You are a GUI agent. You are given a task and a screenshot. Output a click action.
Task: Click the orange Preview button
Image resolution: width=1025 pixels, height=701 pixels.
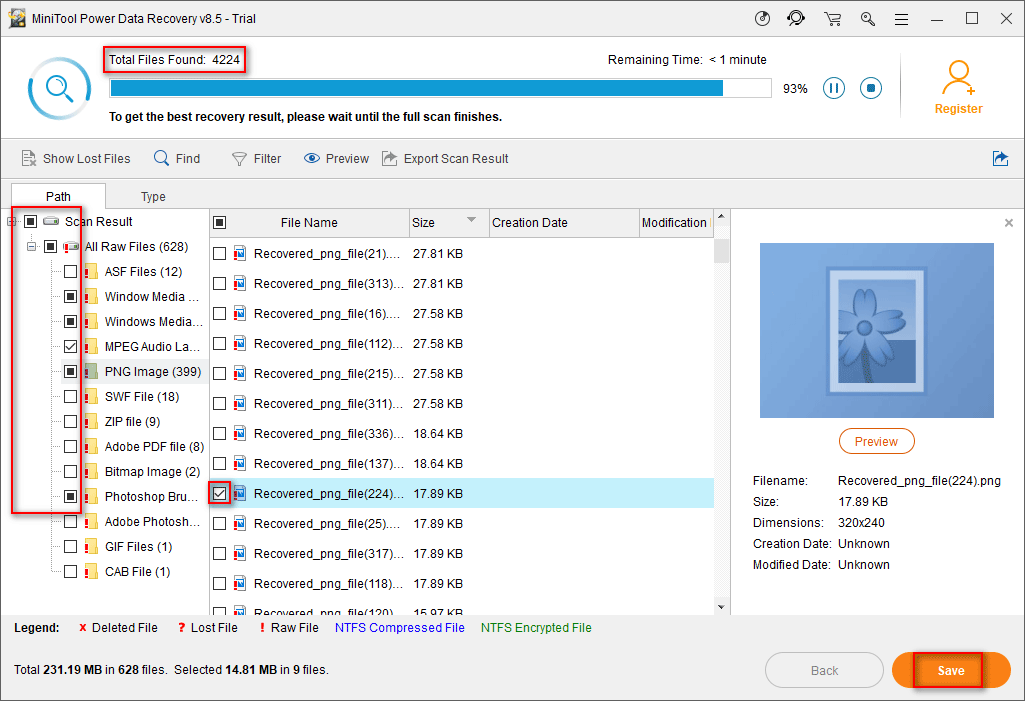pyautogui.click(x=876, y=441)
